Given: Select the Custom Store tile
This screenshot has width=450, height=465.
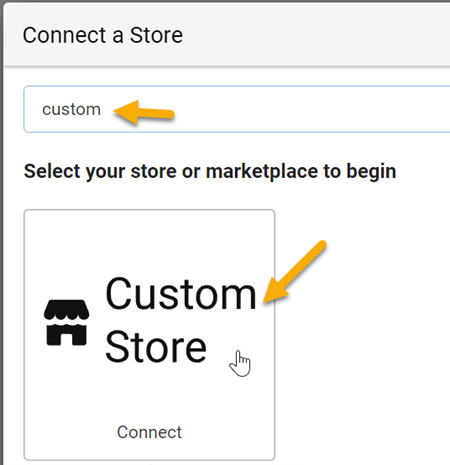Looking at the screenshot, I should (149, 335).
